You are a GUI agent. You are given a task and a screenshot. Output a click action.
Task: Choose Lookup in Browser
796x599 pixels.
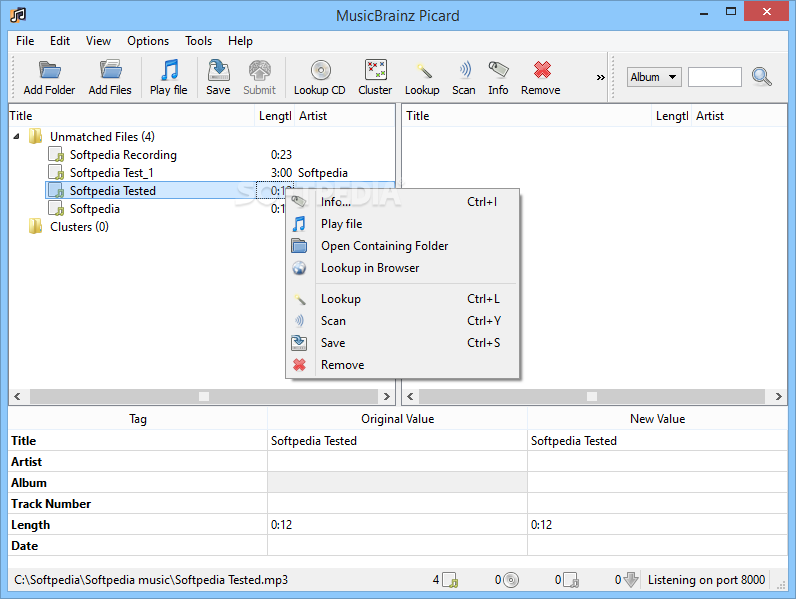click(403, 268)
